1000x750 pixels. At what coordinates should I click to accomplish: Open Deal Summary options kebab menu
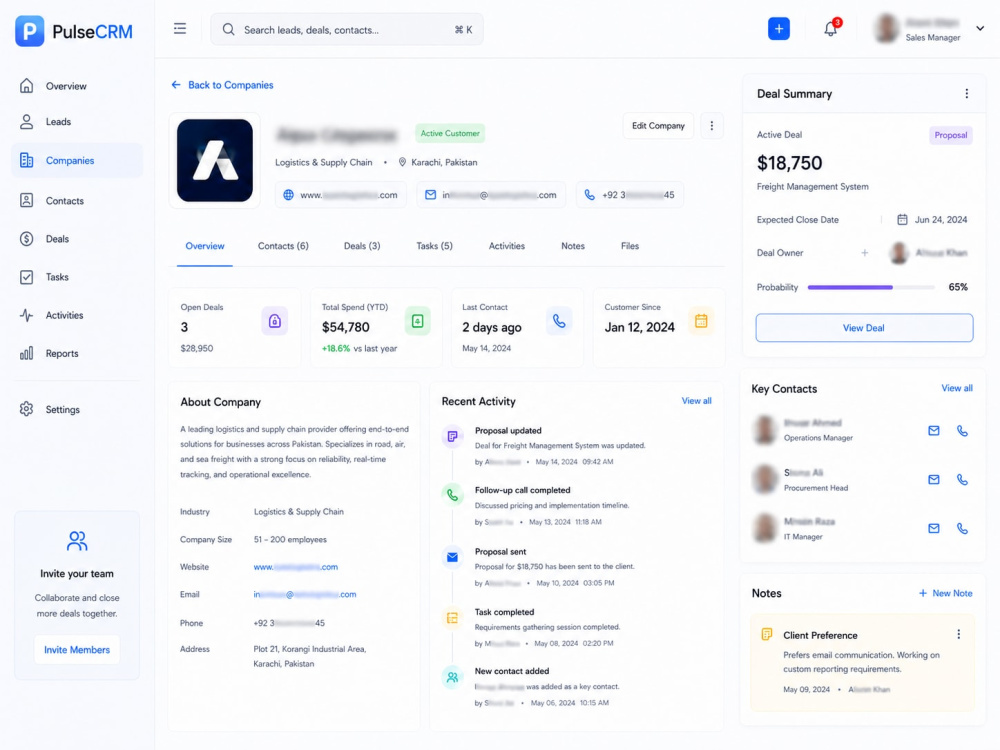[x=966, y=94]
